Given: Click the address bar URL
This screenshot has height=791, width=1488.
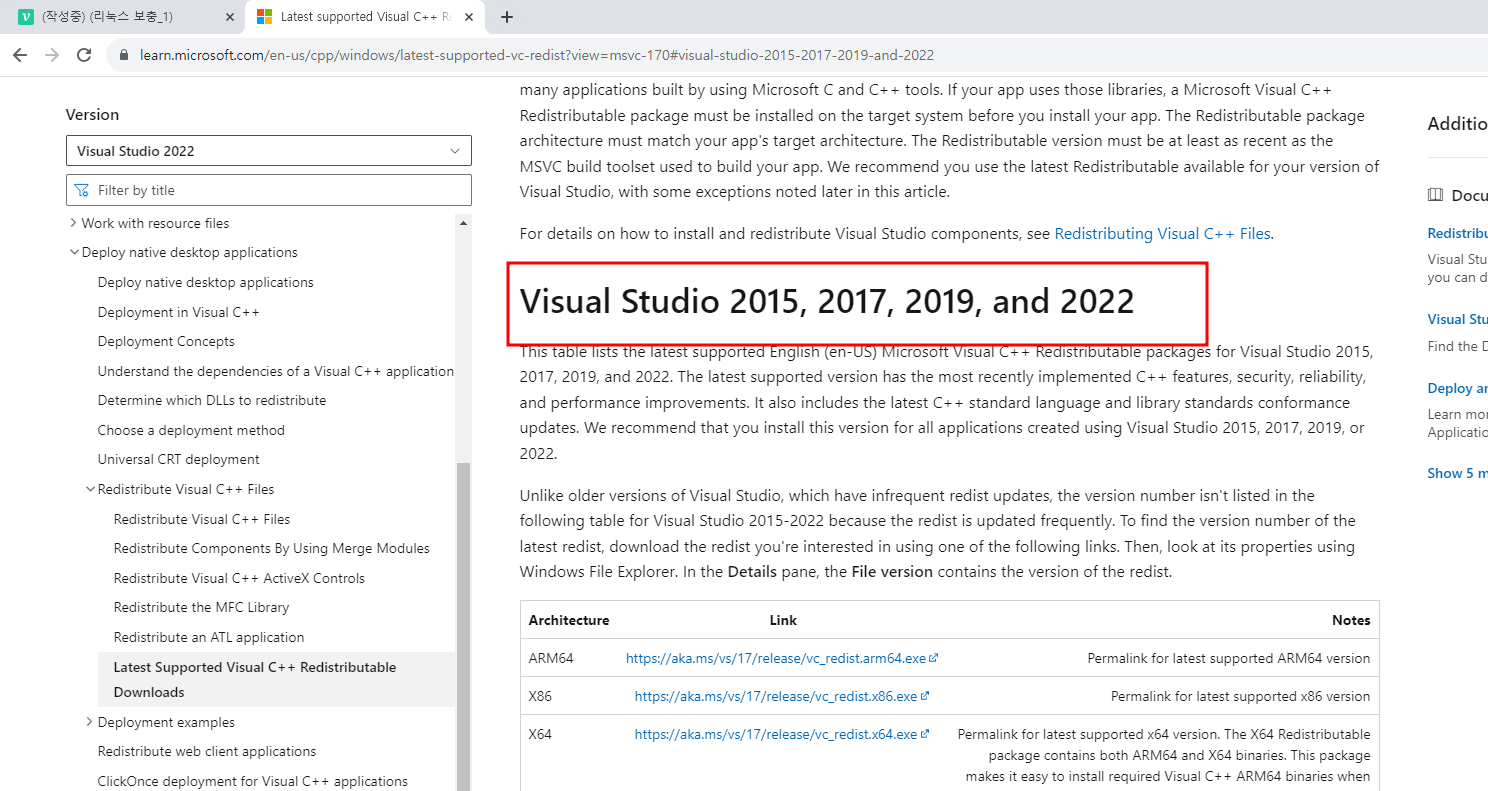Looking at the screenshot, I should [x=537, y=55].
